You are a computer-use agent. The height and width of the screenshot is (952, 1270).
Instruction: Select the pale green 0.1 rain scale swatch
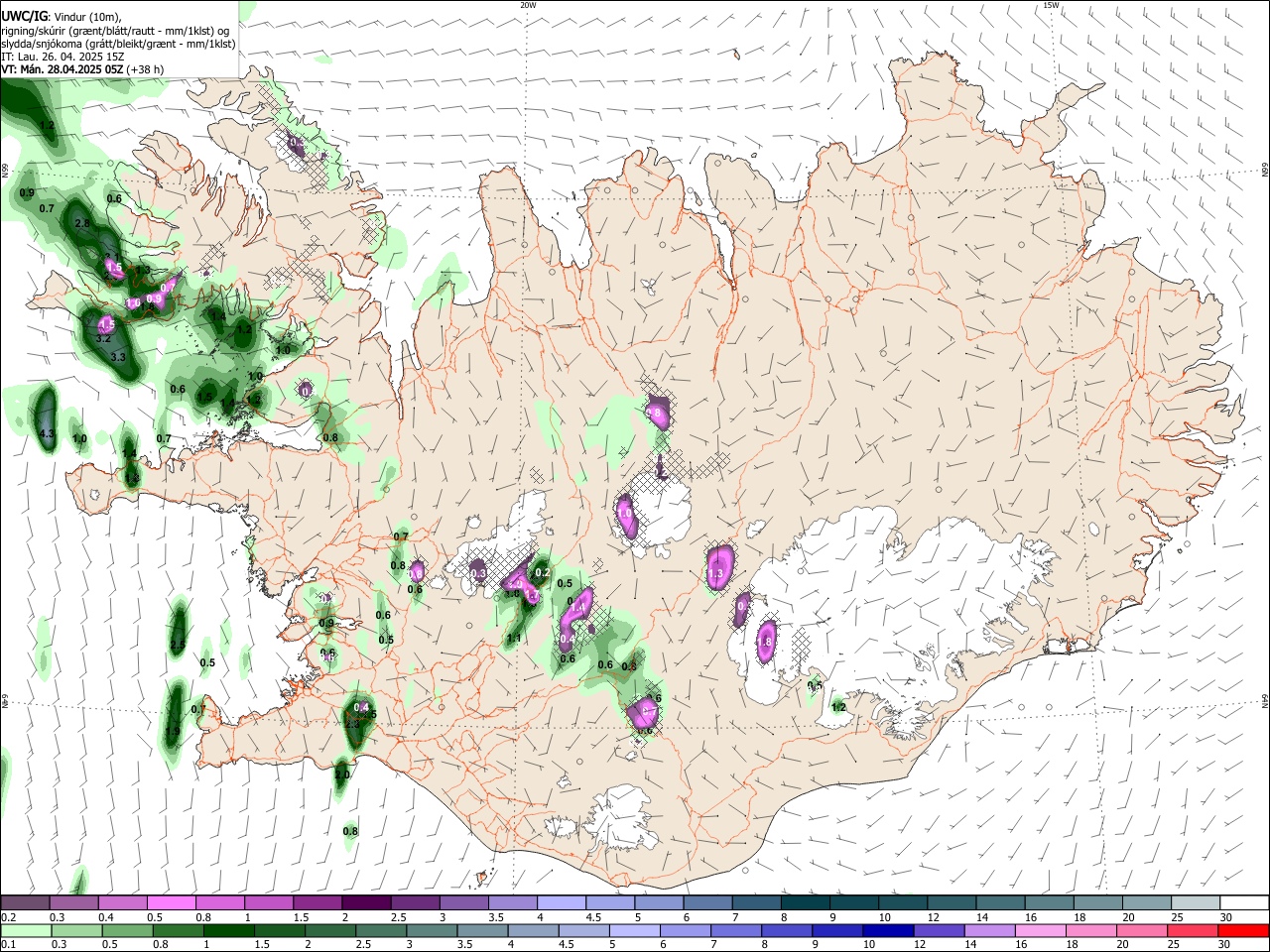tap(25, 930)
